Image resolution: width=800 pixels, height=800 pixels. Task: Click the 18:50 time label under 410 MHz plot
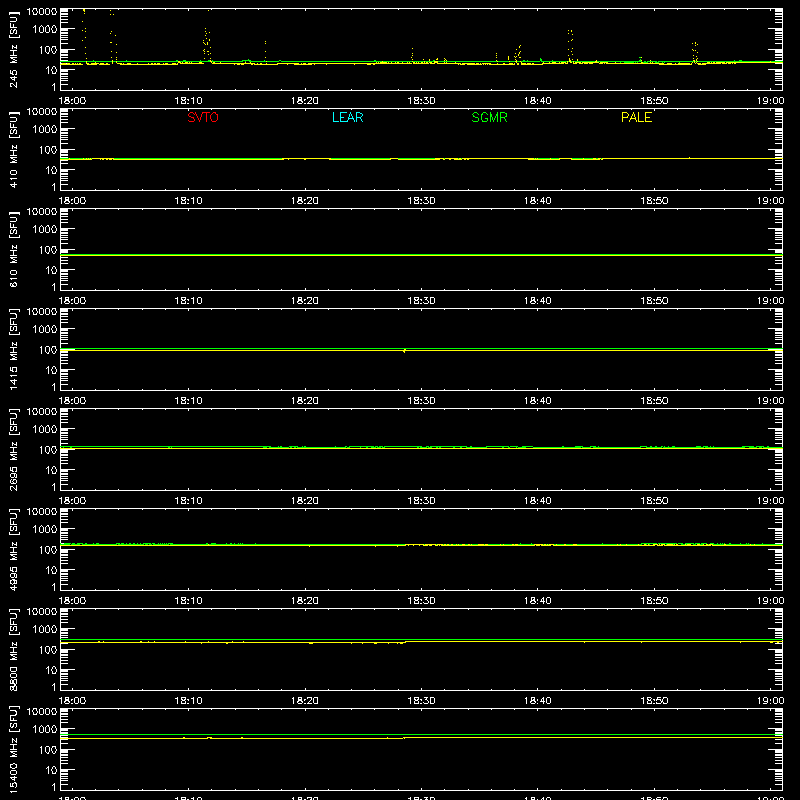654,201
